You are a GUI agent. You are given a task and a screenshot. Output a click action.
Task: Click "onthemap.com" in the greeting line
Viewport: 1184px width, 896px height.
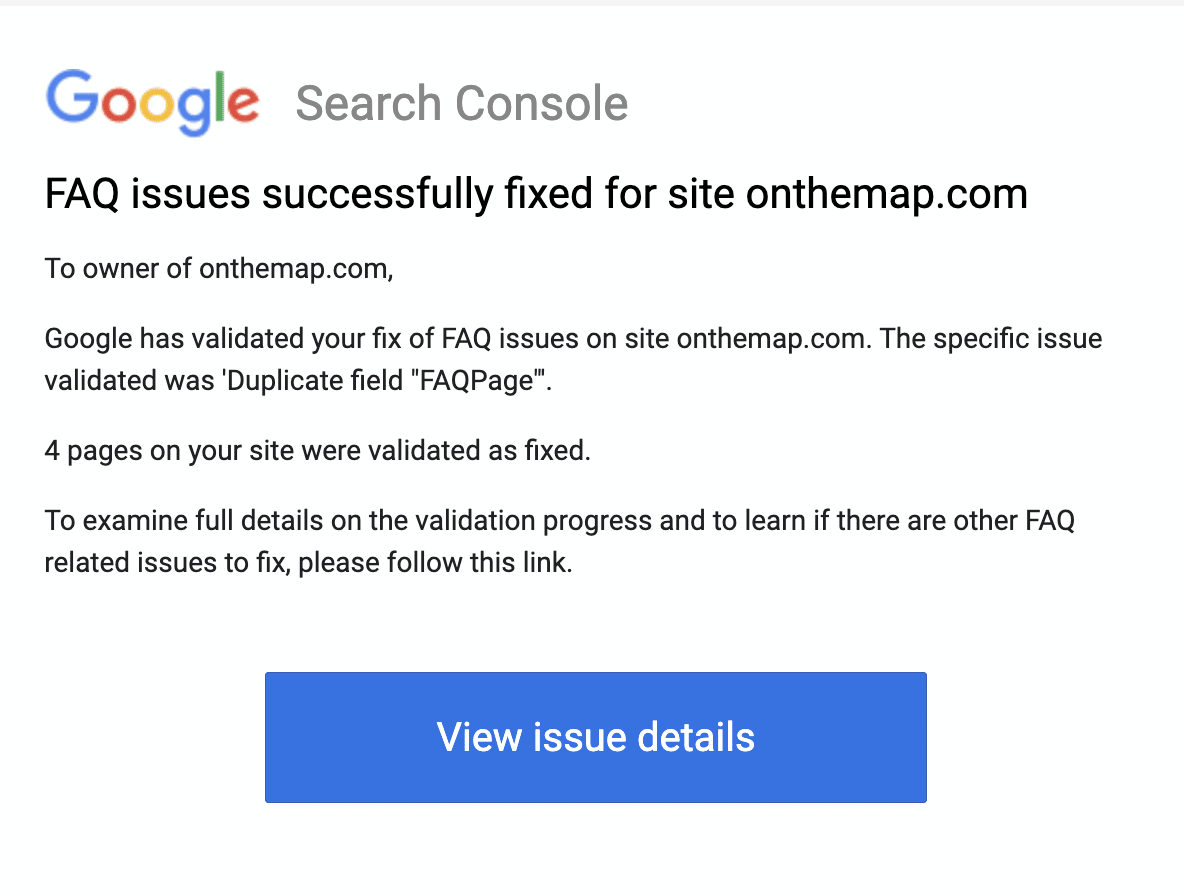click(294, 269)
